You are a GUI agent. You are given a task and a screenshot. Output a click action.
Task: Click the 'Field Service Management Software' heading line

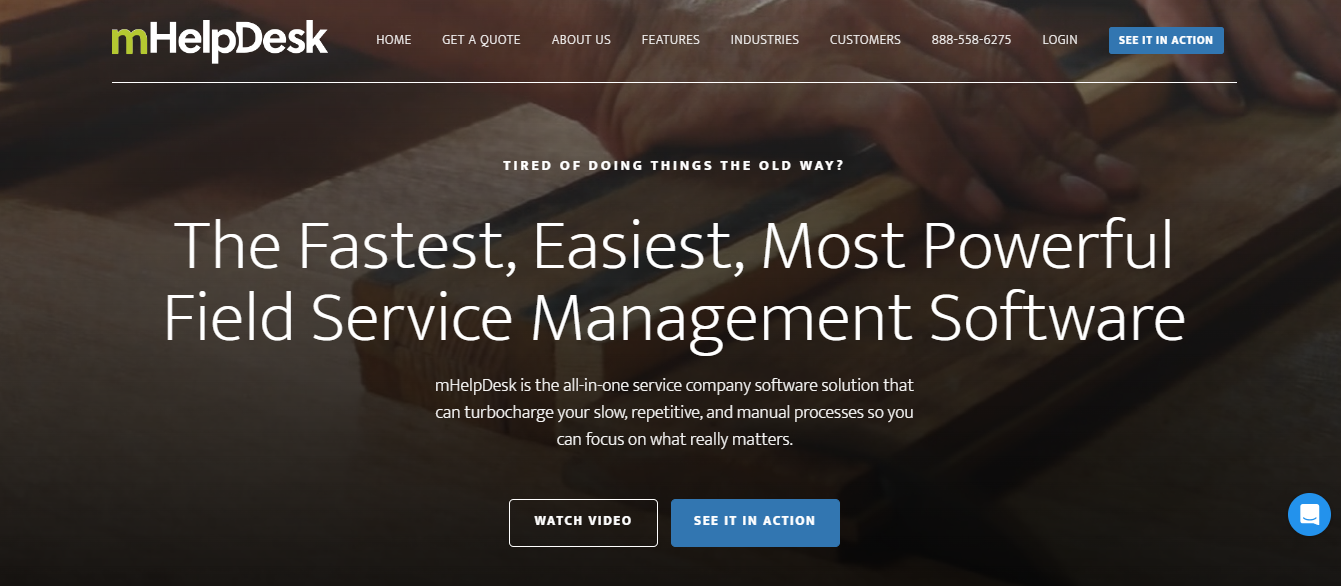point(674,318)
